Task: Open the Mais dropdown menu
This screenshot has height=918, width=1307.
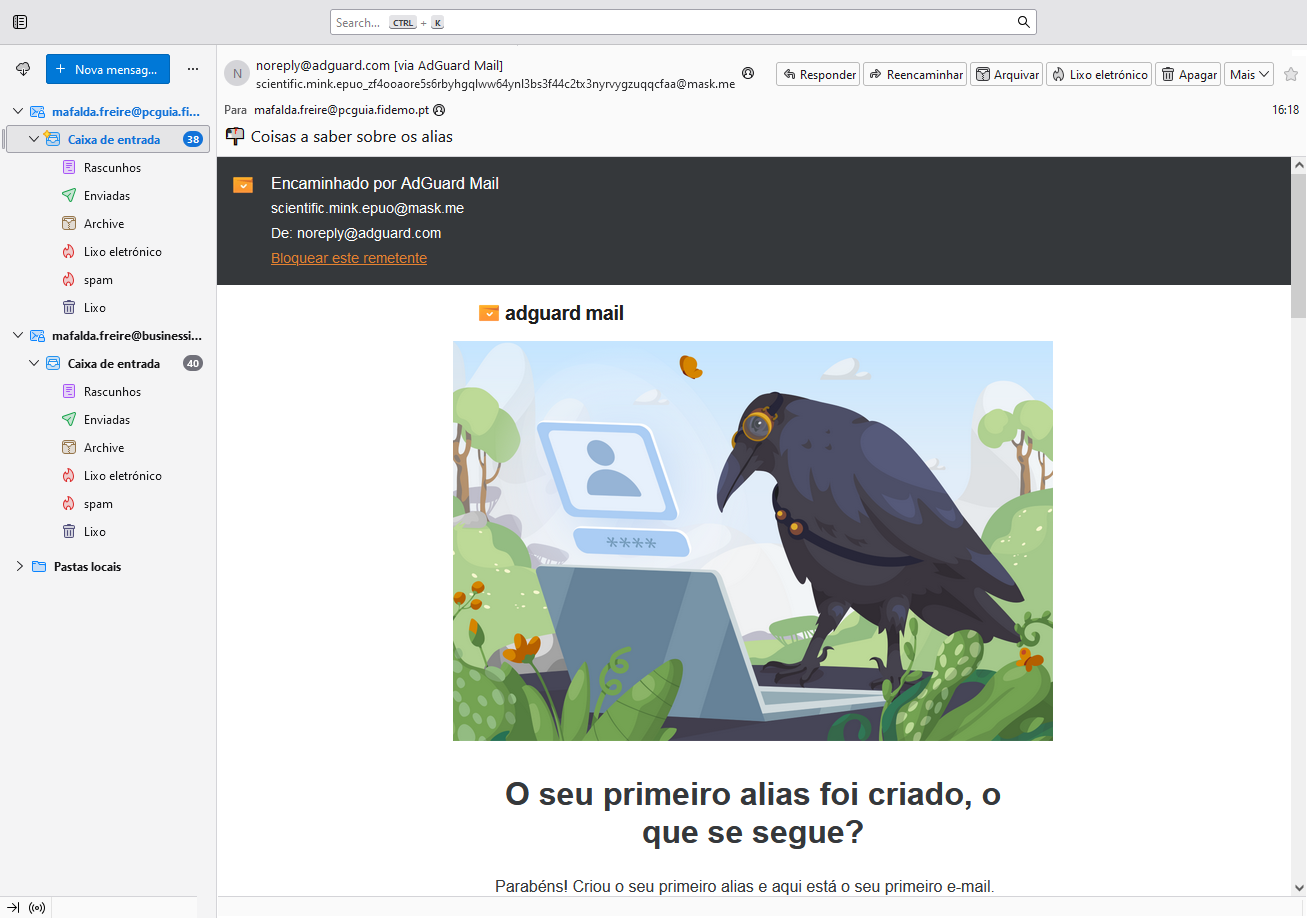Action: [x=1248, y=74]
